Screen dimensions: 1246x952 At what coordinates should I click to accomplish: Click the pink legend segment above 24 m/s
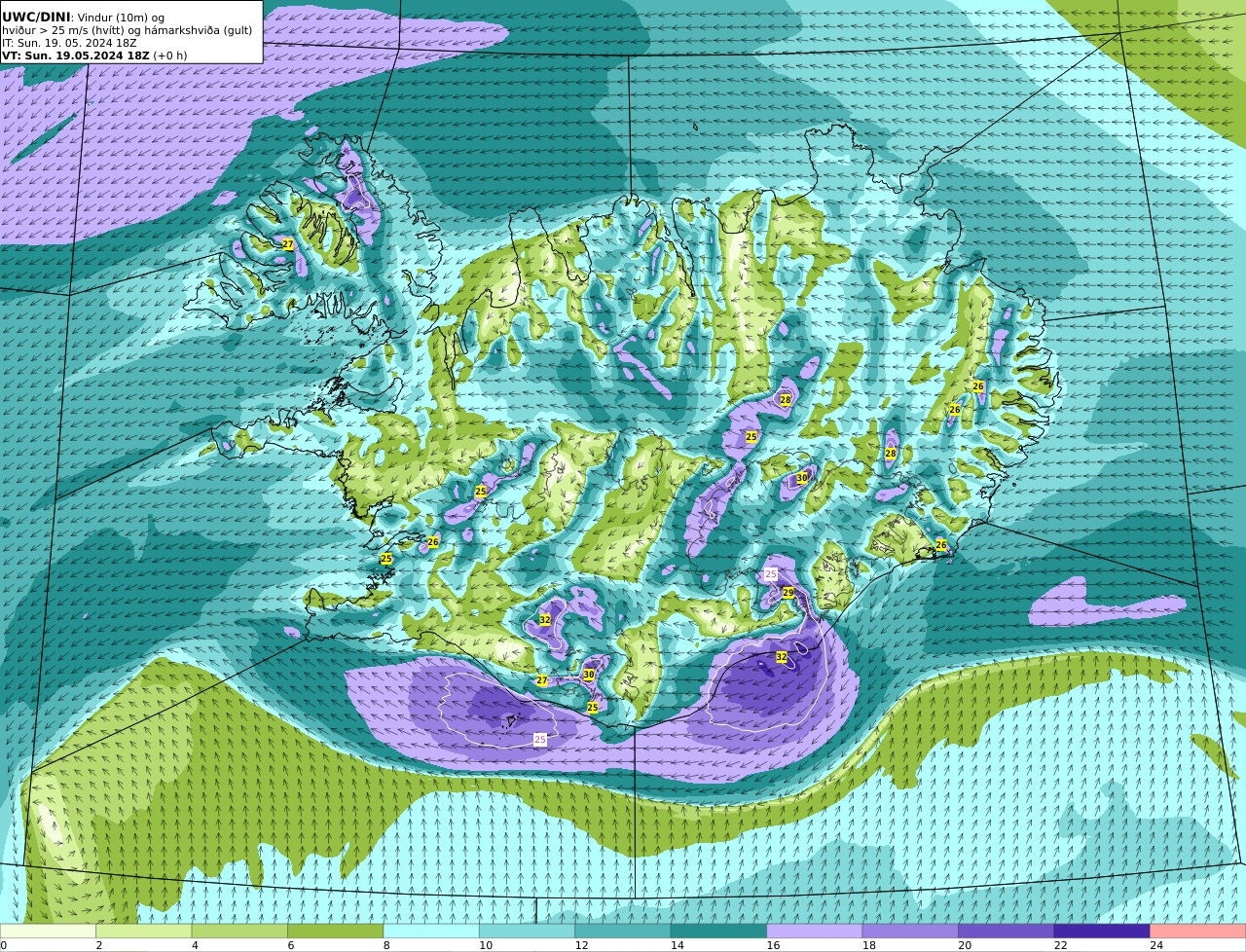(1198, 932)
